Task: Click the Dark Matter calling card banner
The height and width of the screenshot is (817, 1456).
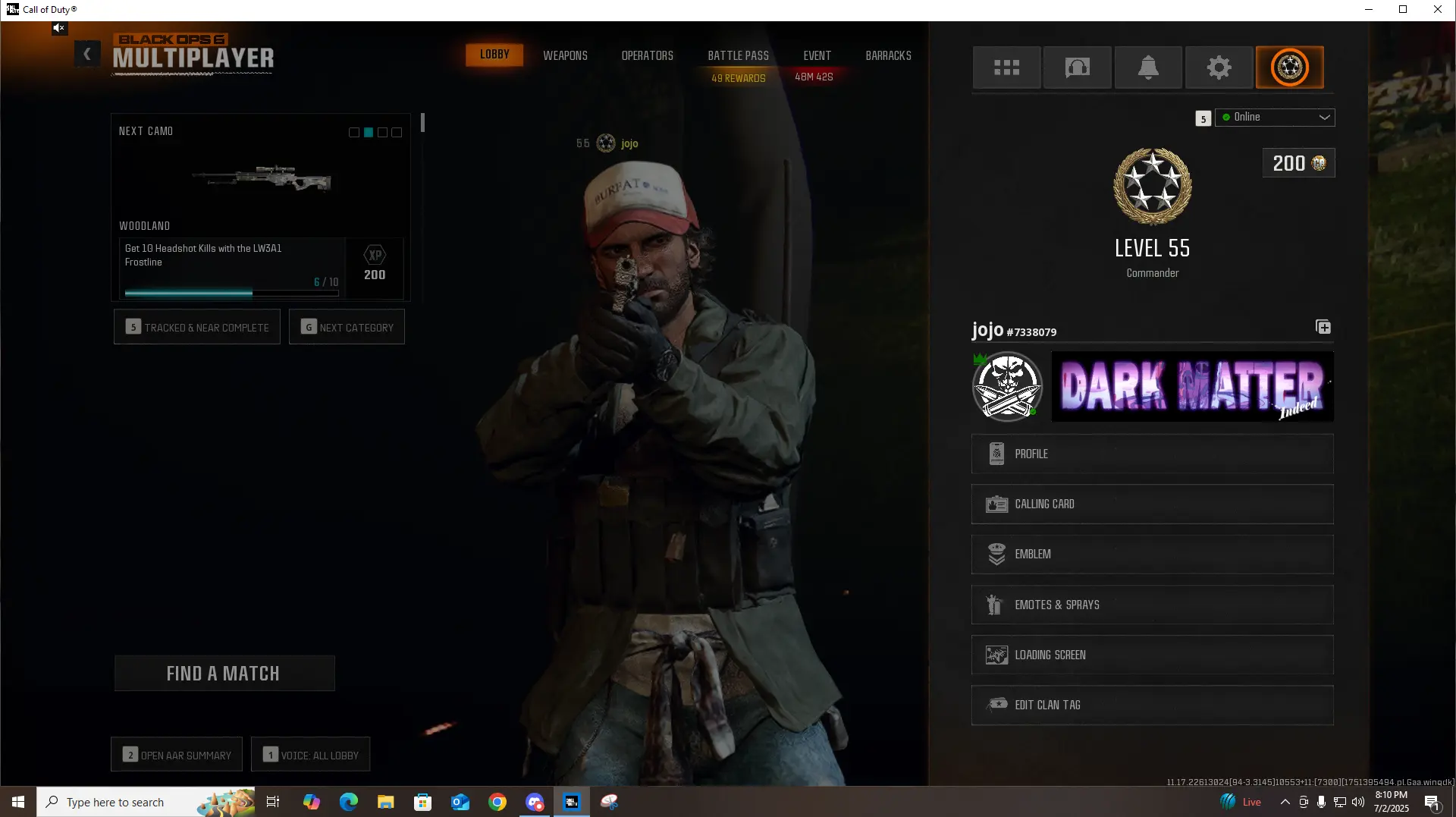Action: (x=1192, y=386)
